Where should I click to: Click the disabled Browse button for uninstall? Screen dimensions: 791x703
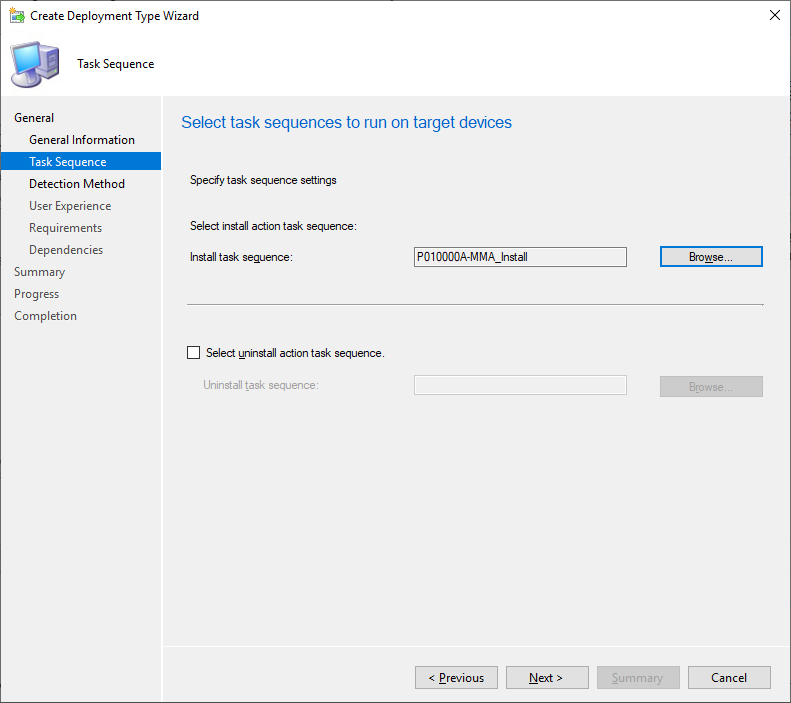point(711,387)
